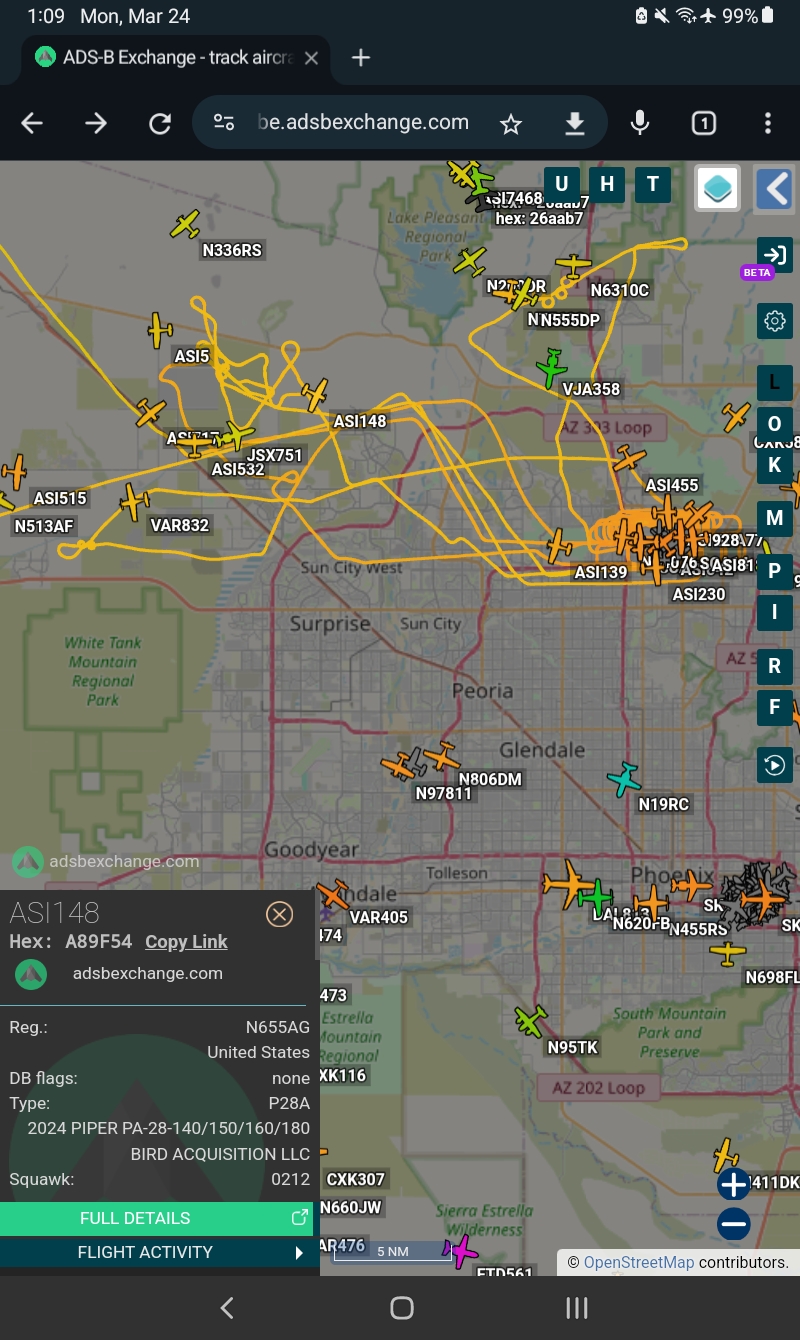The image size is (800, 1340).
Task: Close the ASI148 aircraft info panel
Action: [279, 914]
